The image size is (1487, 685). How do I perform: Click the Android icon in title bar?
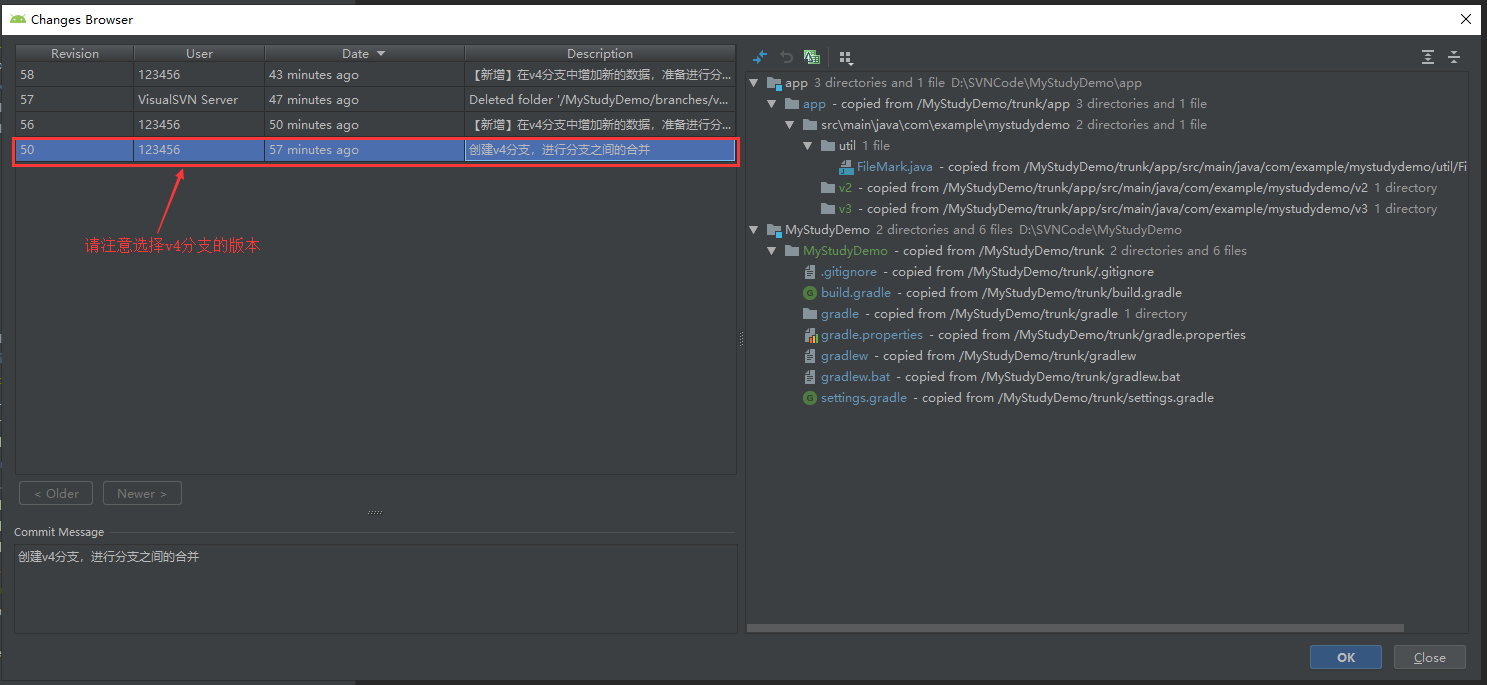point(18,19)
